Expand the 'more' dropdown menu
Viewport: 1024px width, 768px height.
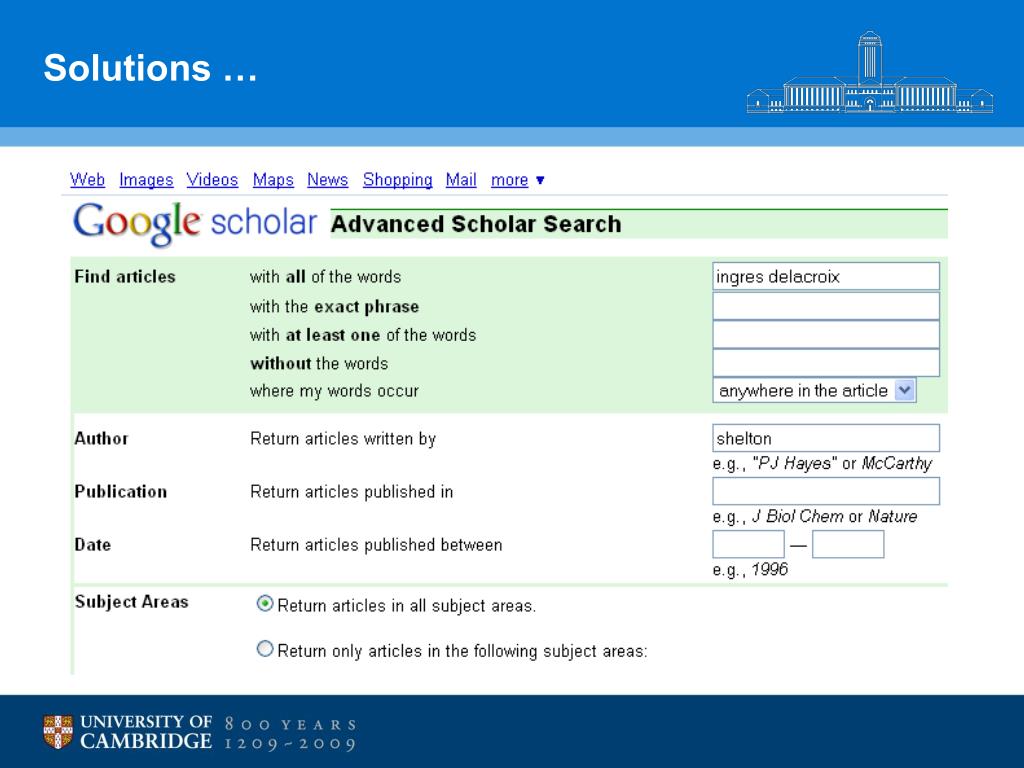[x=518, y=180]
